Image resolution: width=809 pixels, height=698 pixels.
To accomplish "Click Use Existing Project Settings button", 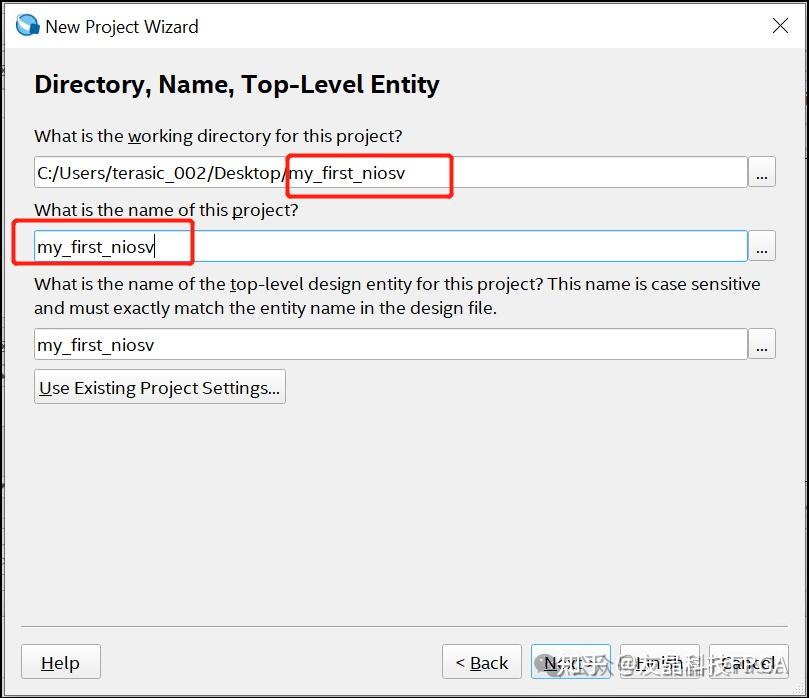I will pos(160,388).
